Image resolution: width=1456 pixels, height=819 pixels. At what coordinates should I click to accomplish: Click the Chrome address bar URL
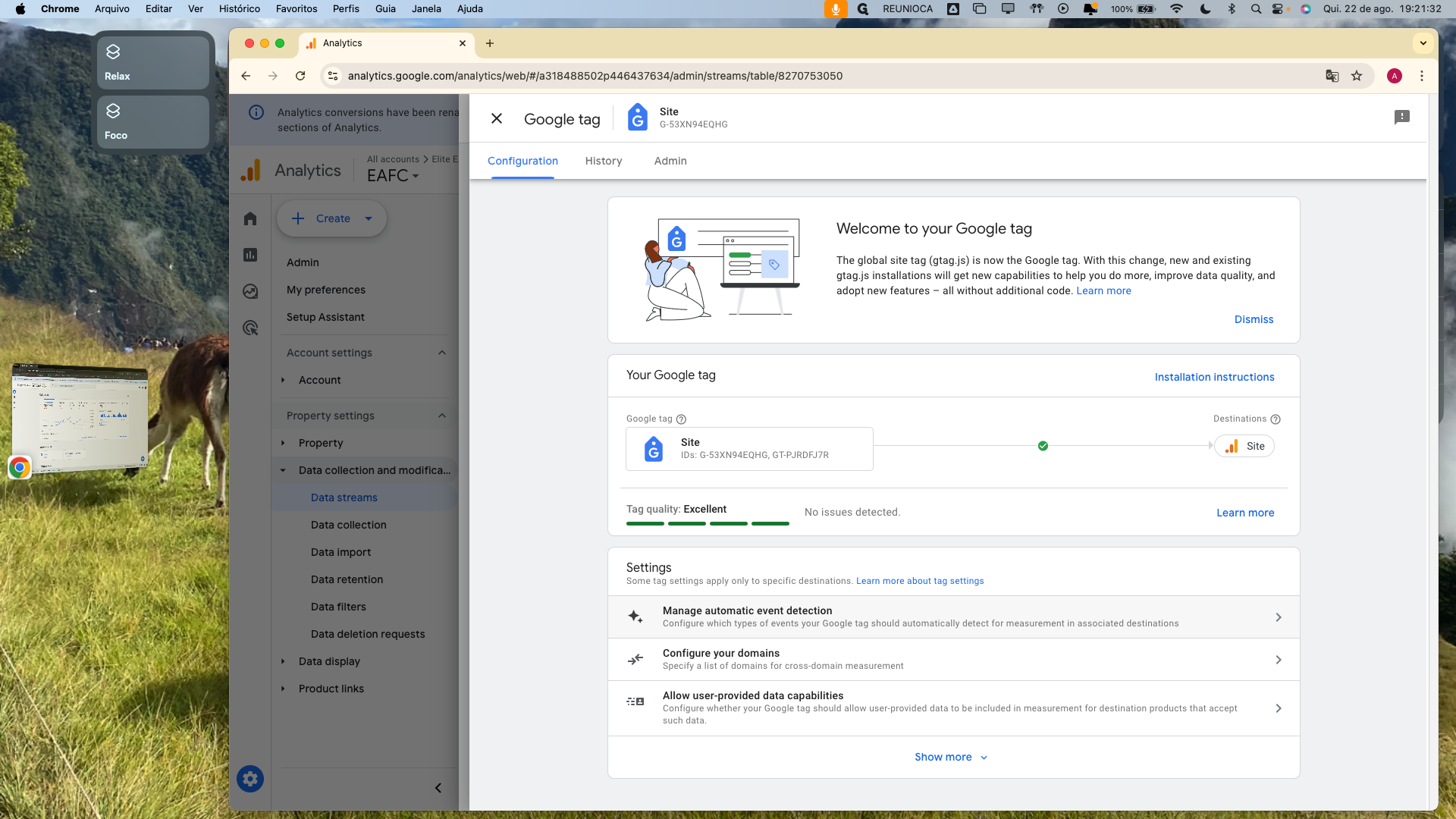(595, 76)
